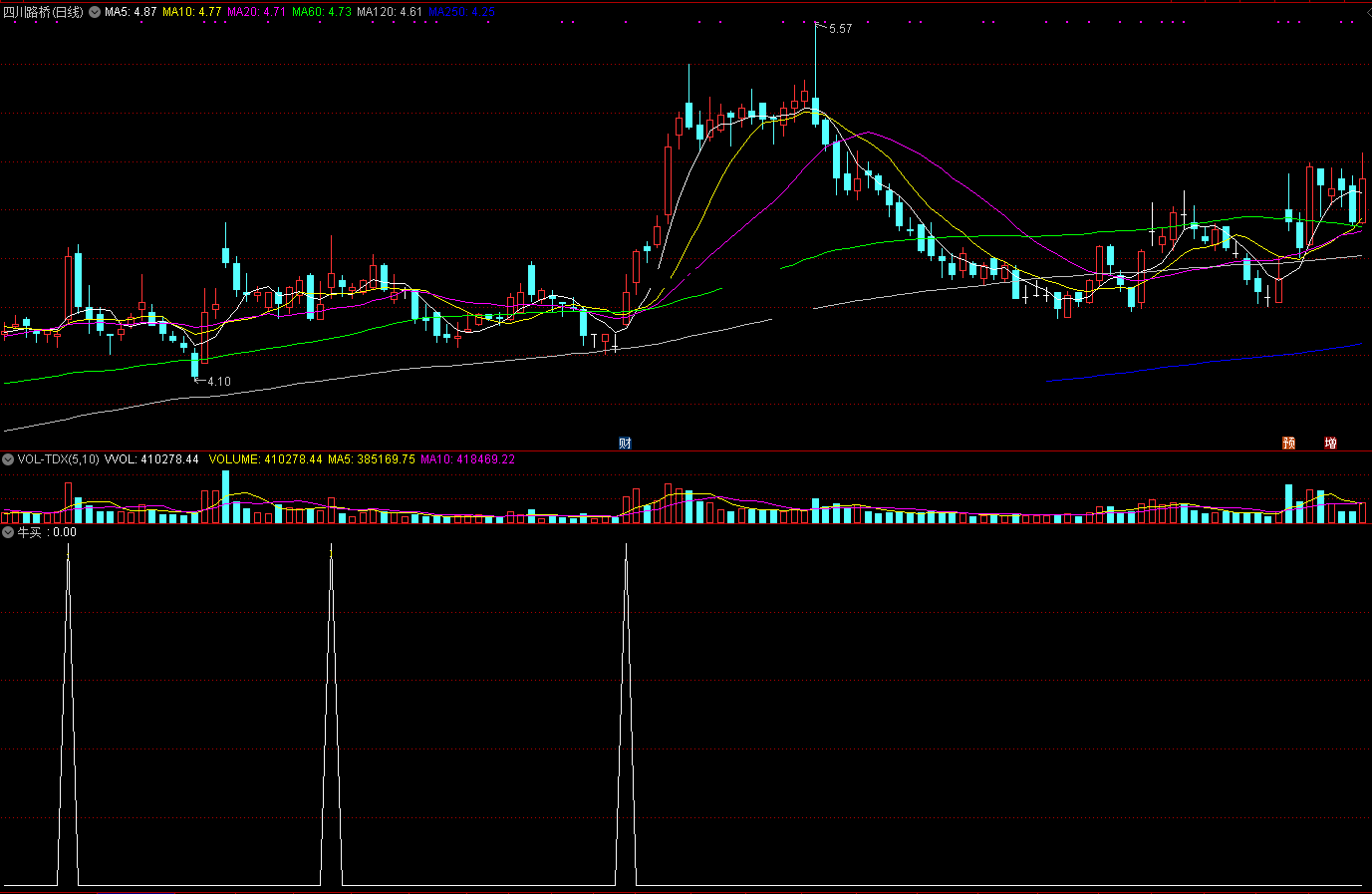Screen dimensions: 1372x894
Task: Click the 增 event marker icon
Action: coord(1330,444)
